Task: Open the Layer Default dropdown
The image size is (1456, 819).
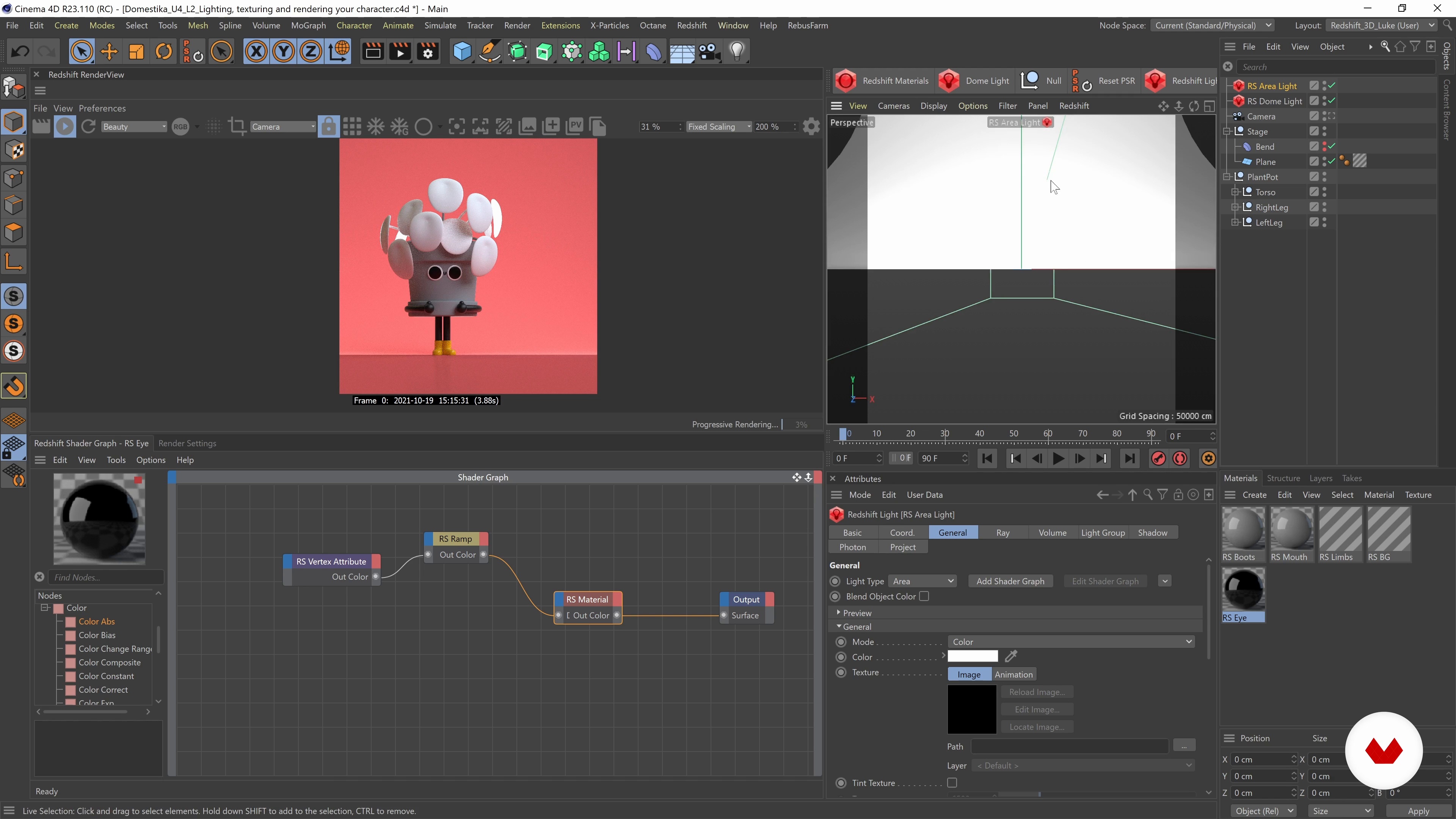Action: [x=1084, y=765]
